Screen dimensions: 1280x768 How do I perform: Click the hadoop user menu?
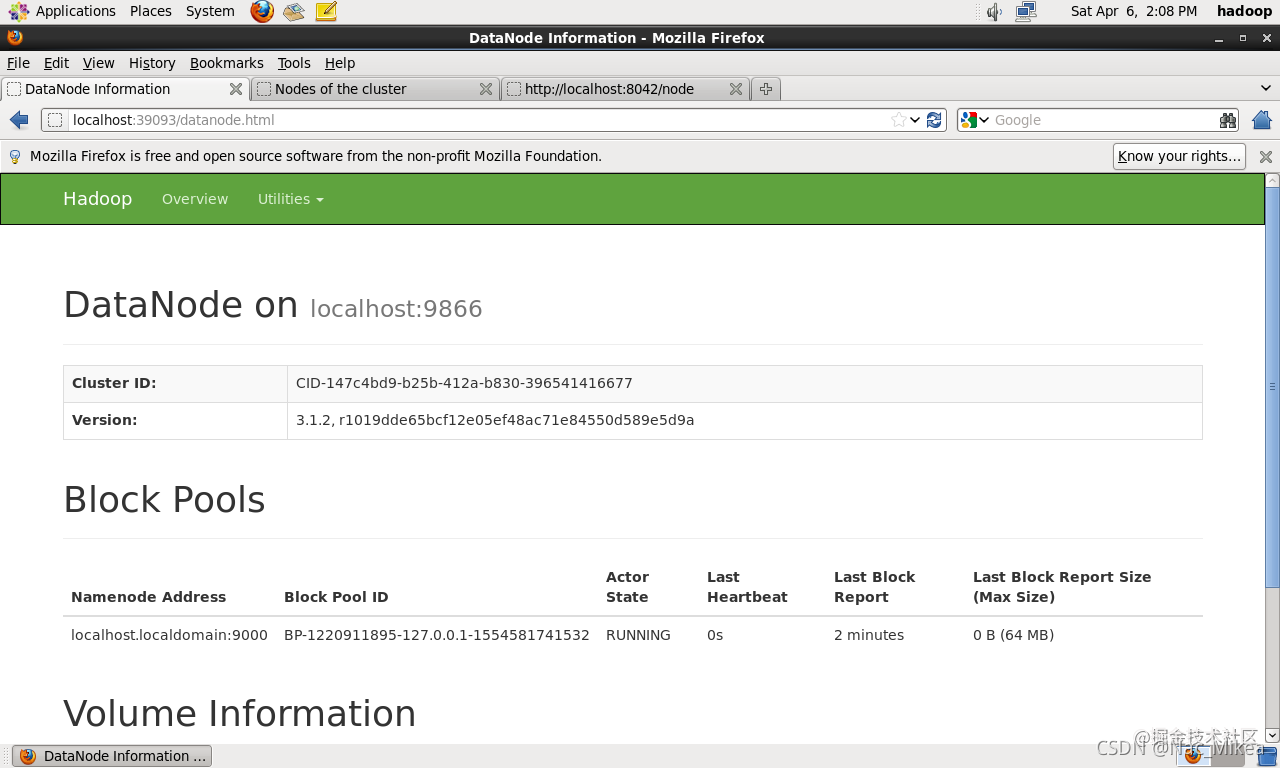[x=1243, y=11]
